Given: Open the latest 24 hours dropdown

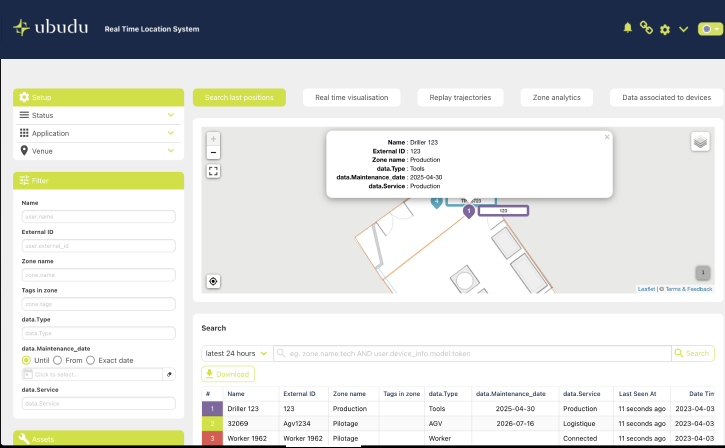Looking at the screenshot, I should pos(237,353).
